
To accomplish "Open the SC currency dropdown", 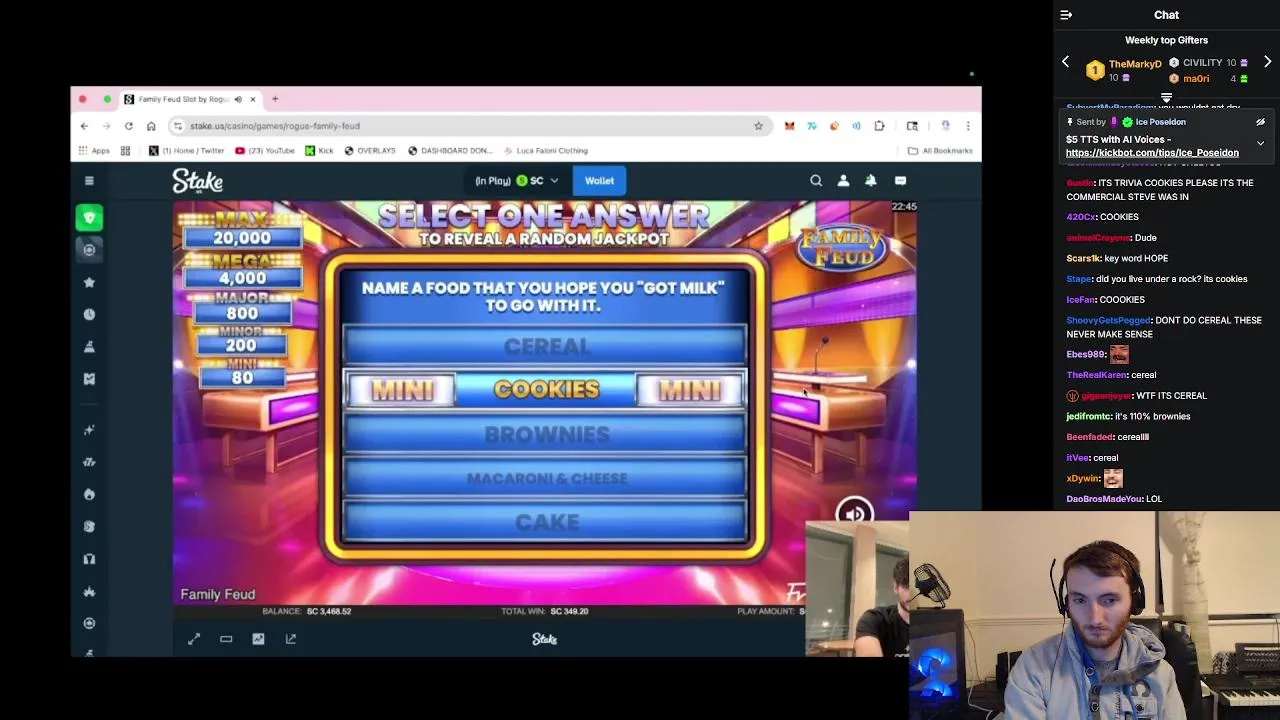I will click(x=537, y=181).
